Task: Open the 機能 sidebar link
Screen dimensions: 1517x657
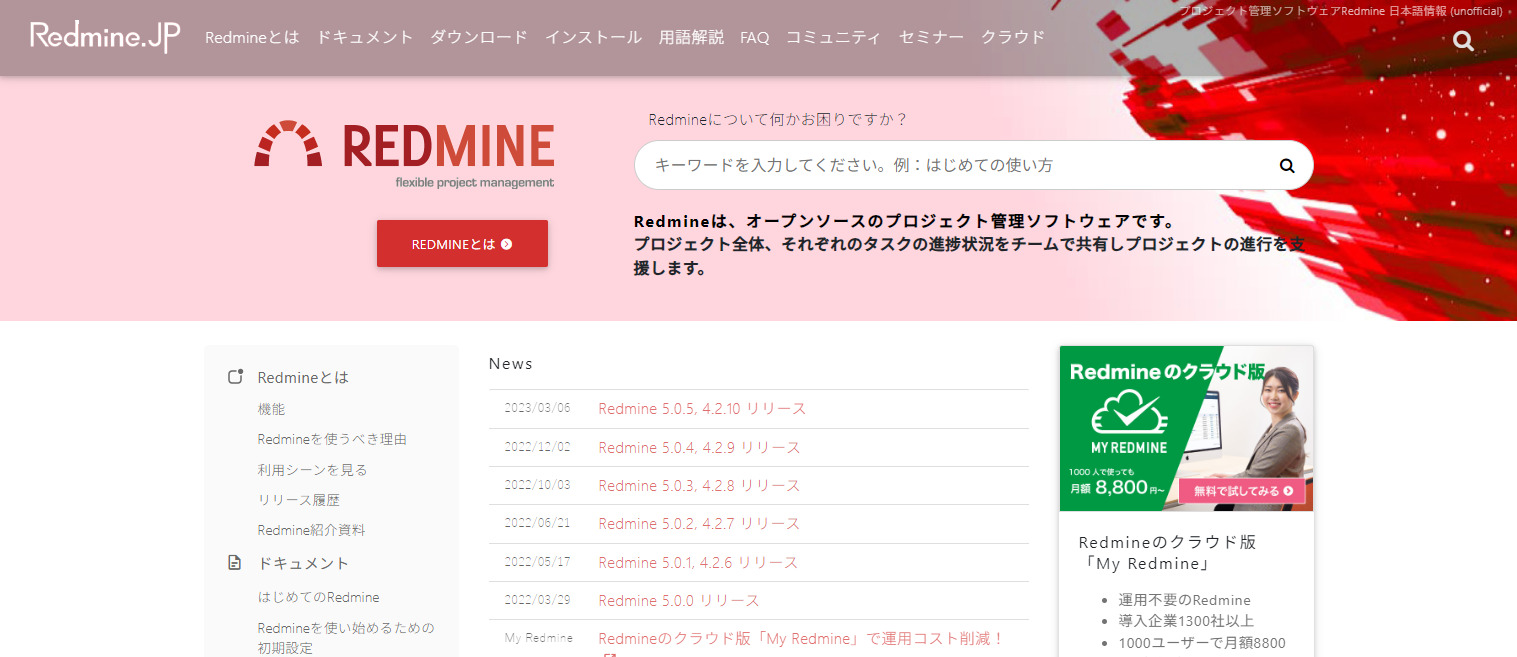Action: (x=269, y=408)
